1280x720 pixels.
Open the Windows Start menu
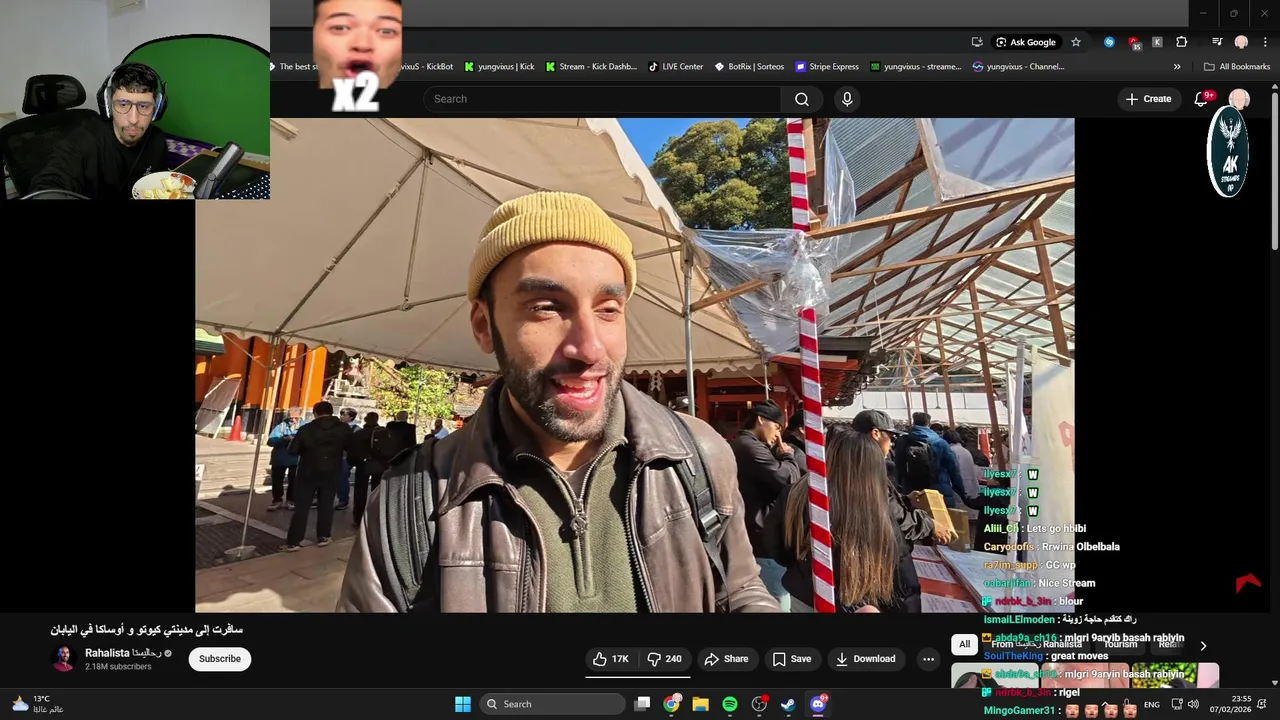(x=463, y=704)
